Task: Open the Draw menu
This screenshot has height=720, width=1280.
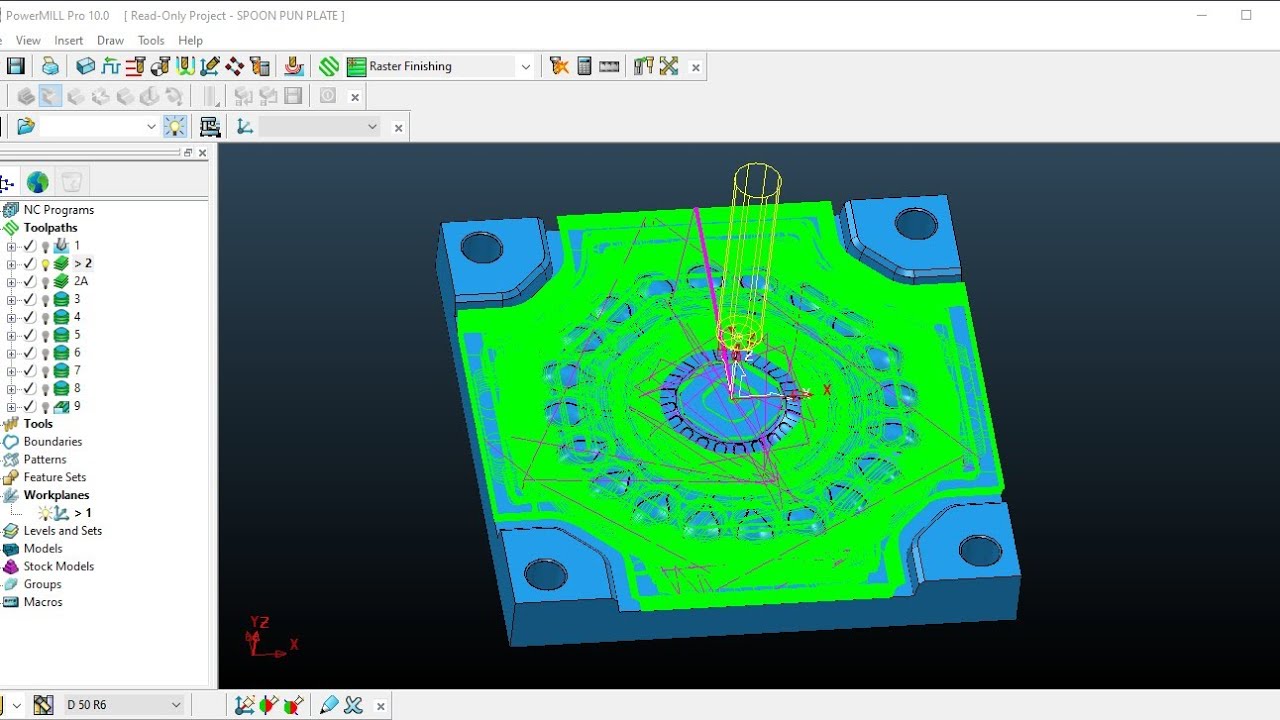Action: point(110,40)
